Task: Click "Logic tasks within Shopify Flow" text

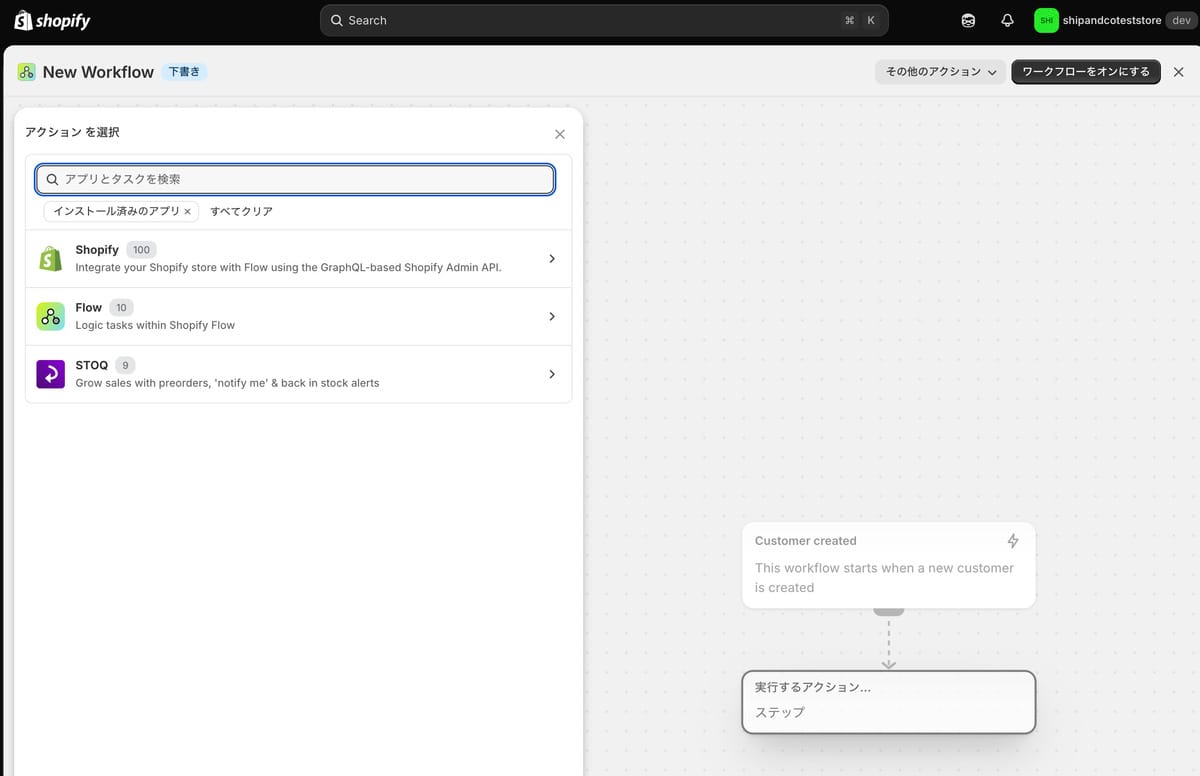Action: click(x=155, y=325)
